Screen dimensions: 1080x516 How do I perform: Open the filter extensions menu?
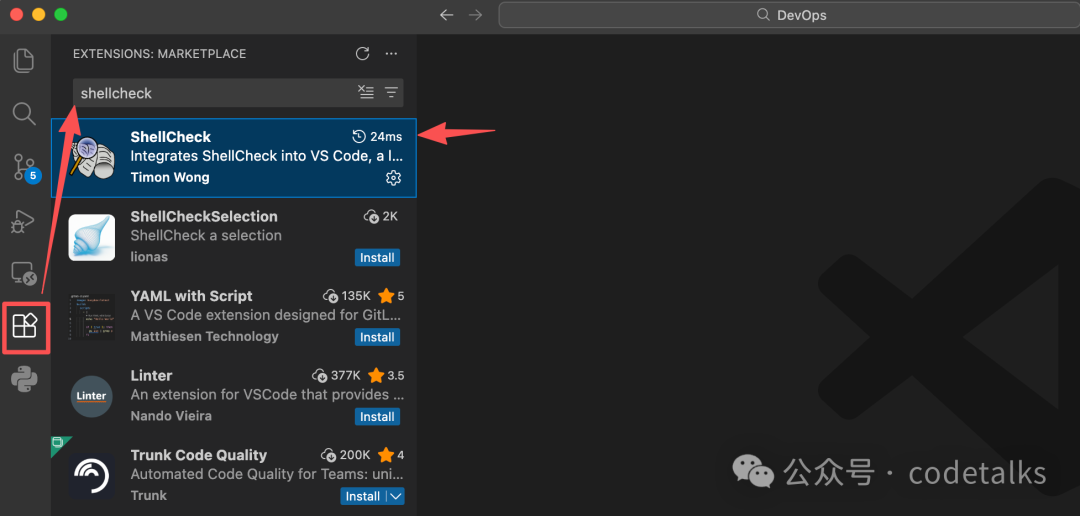click(x=391, y=92)
